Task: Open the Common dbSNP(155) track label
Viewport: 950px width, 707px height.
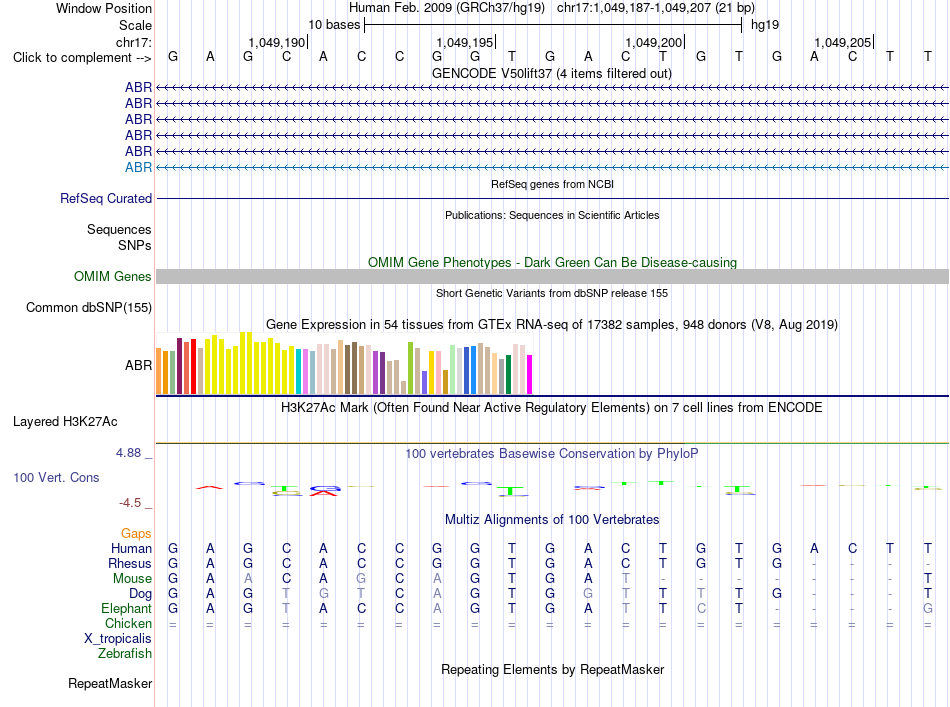Action: coord(89,307)
